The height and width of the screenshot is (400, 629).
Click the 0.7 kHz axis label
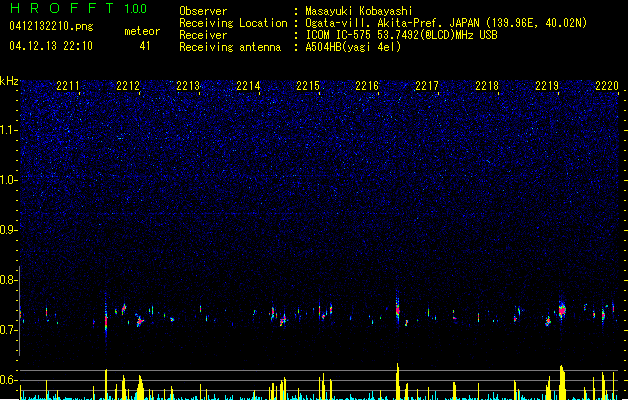tap(9, 330)
